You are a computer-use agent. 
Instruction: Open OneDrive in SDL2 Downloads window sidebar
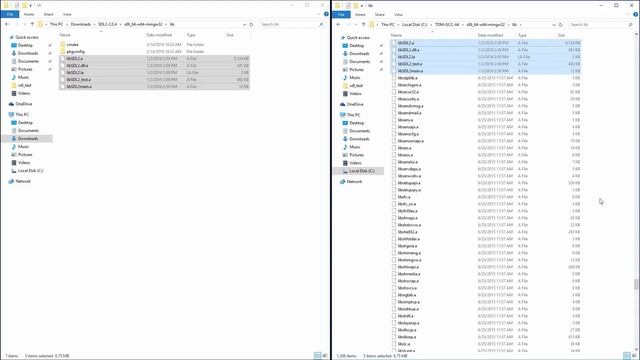click(20, 104)
